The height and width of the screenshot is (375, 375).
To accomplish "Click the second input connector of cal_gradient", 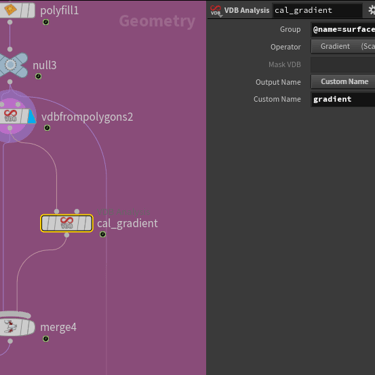I will pos(77,211).
